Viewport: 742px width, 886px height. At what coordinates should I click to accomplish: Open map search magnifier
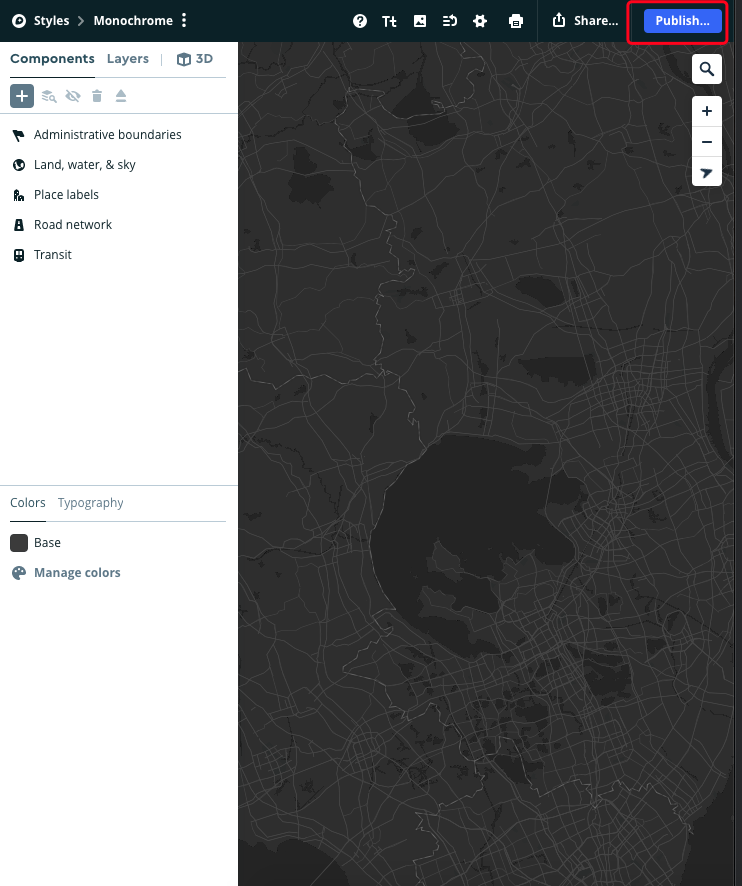click(707, 69)
